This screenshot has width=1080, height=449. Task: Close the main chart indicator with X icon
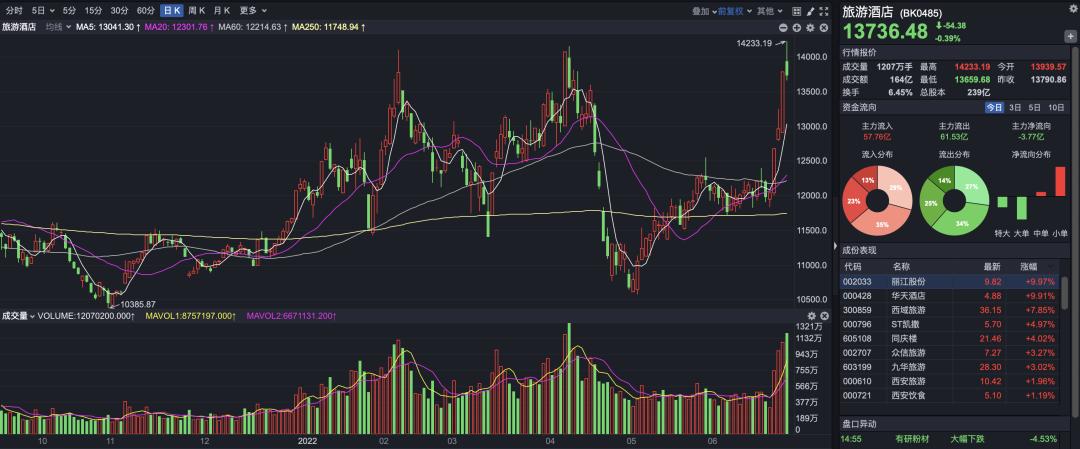(x=824, y=27)
